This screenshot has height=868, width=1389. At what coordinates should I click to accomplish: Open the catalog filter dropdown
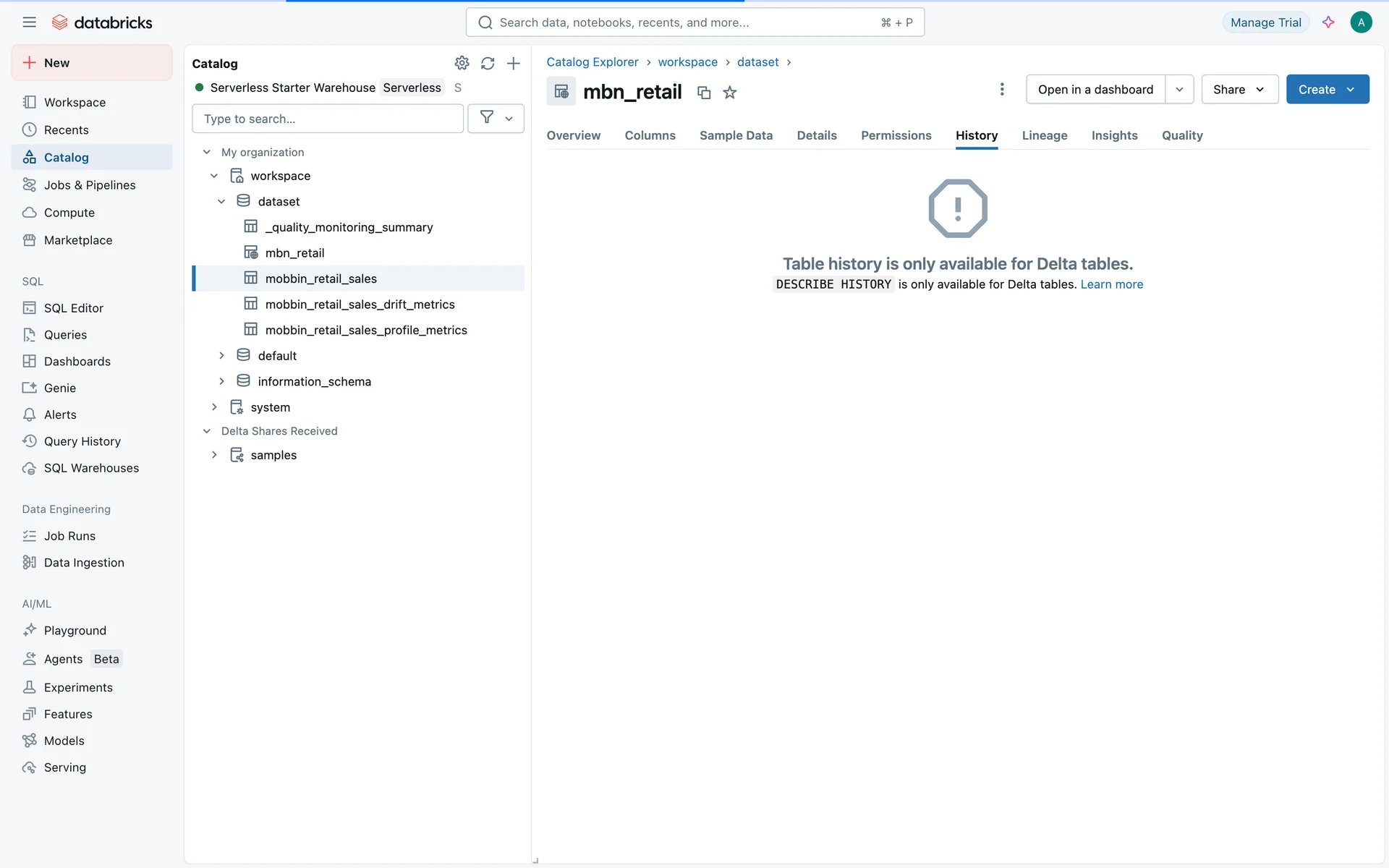(x=496, y=119)
